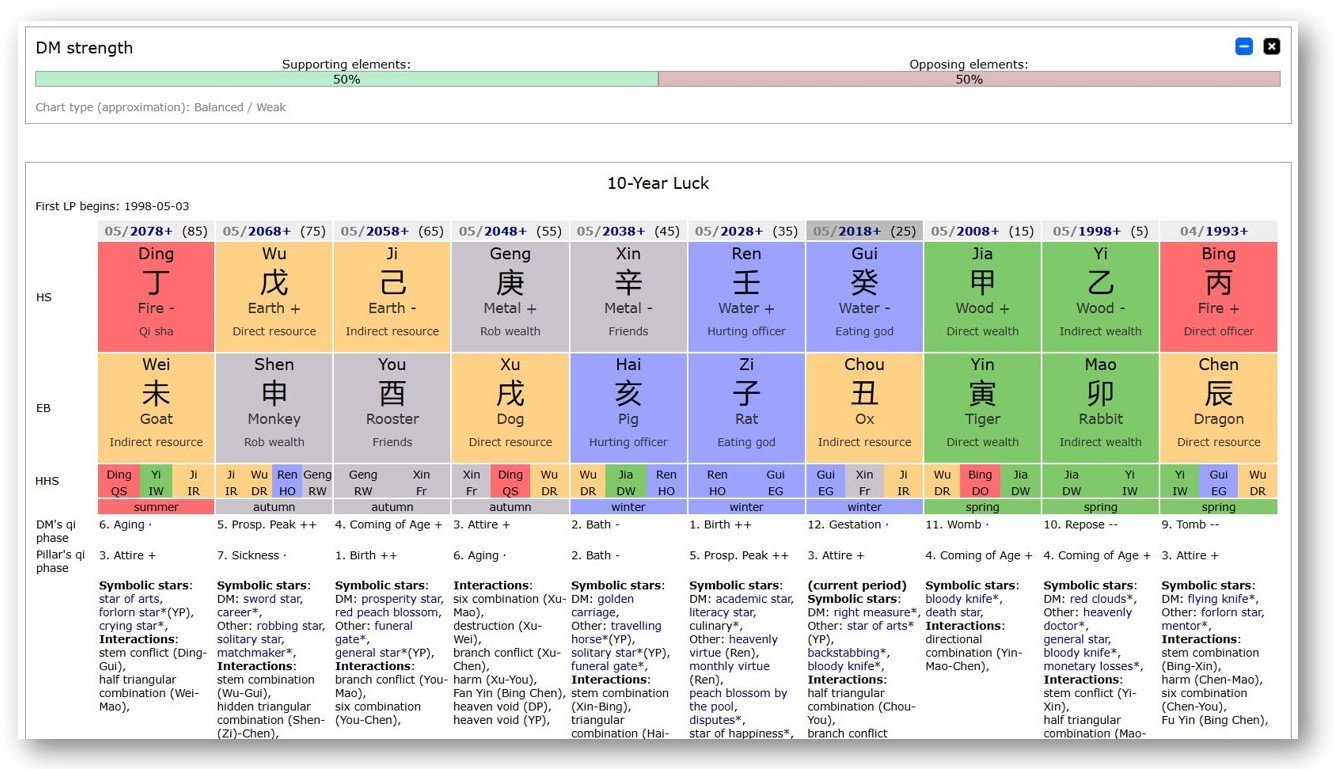
Task: Select the 05/2078+ luck pillar header
Action: point(155,231)
